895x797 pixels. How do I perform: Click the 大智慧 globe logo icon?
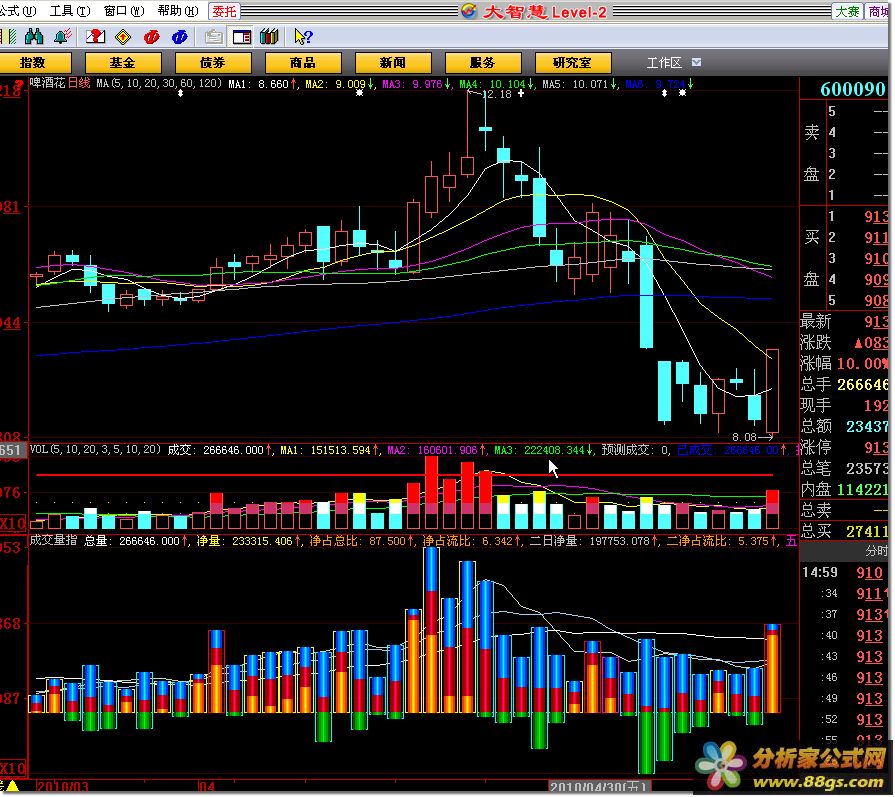tap(469, 11)
